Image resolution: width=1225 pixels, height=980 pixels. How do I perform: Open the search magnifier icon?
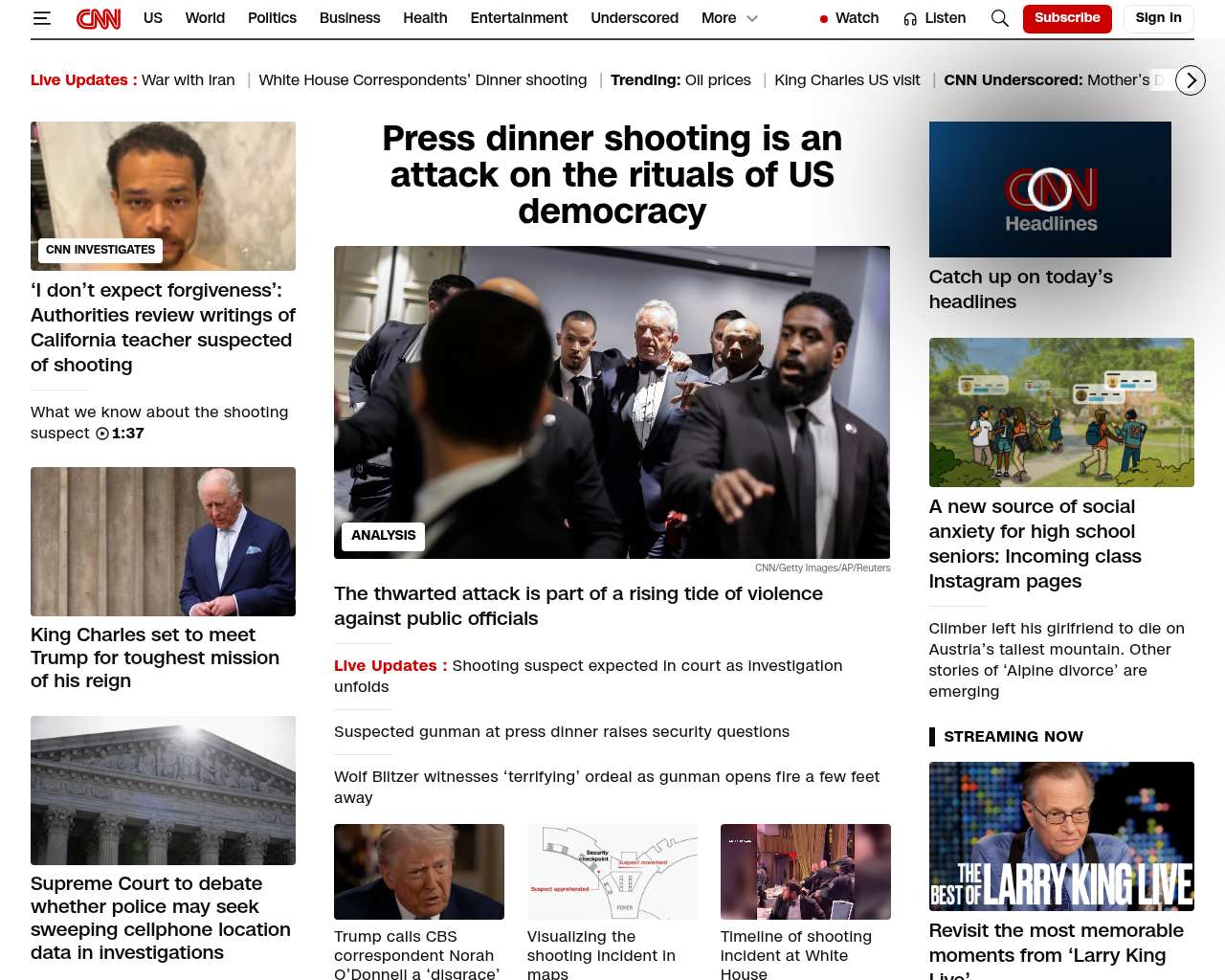tap(999, 18)
